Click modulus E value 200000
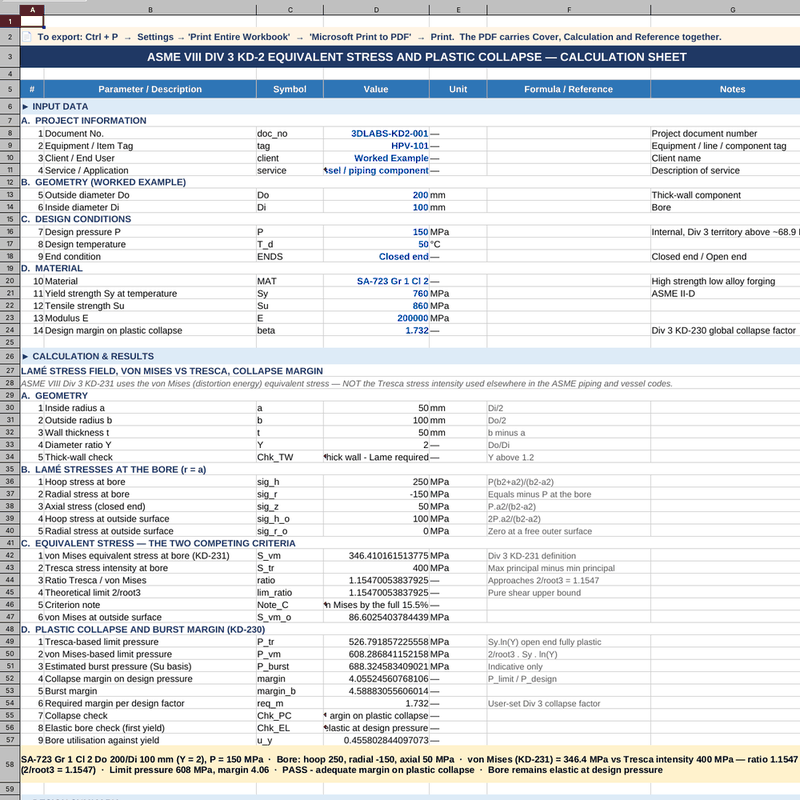The width and height of the screenshot is (800, 800). [413, 318]
